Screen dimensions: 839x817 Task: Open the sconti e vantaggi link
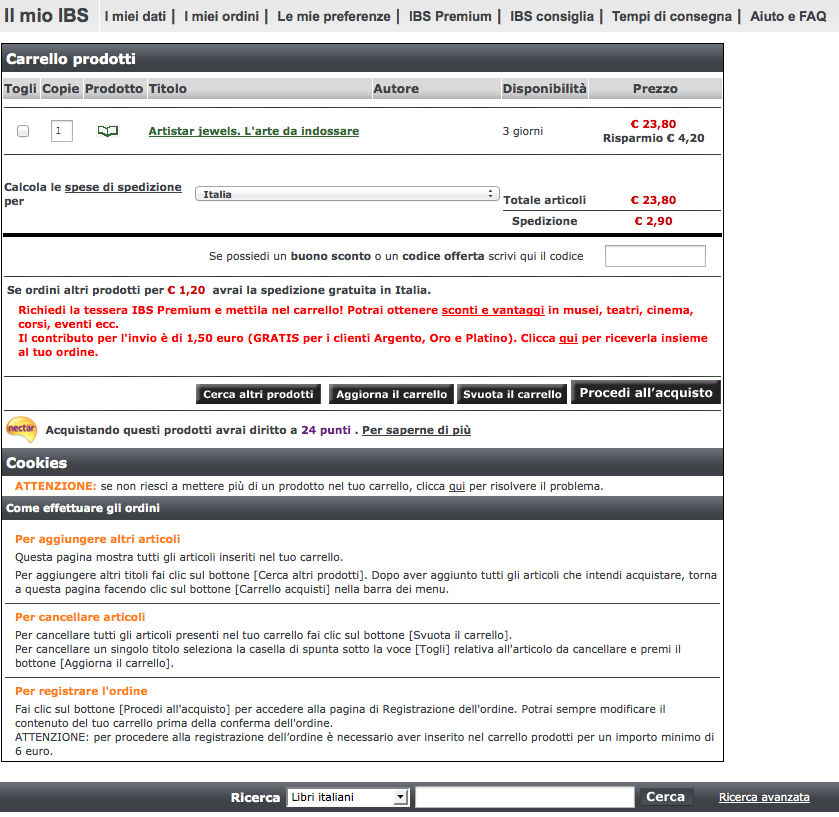tap(493, 310)
